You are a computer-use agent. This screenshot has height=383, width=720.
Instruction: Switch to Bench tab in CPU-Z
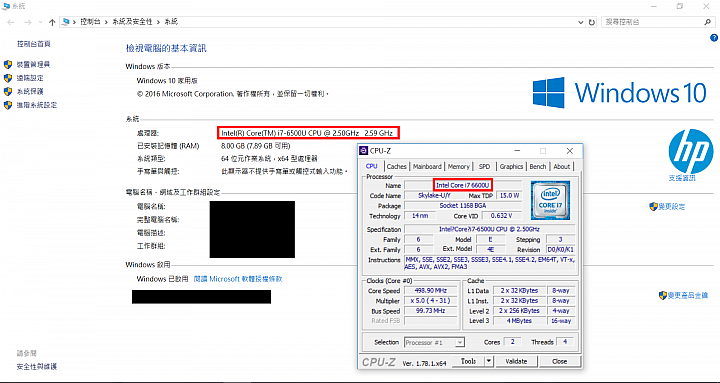coord(538,167)
